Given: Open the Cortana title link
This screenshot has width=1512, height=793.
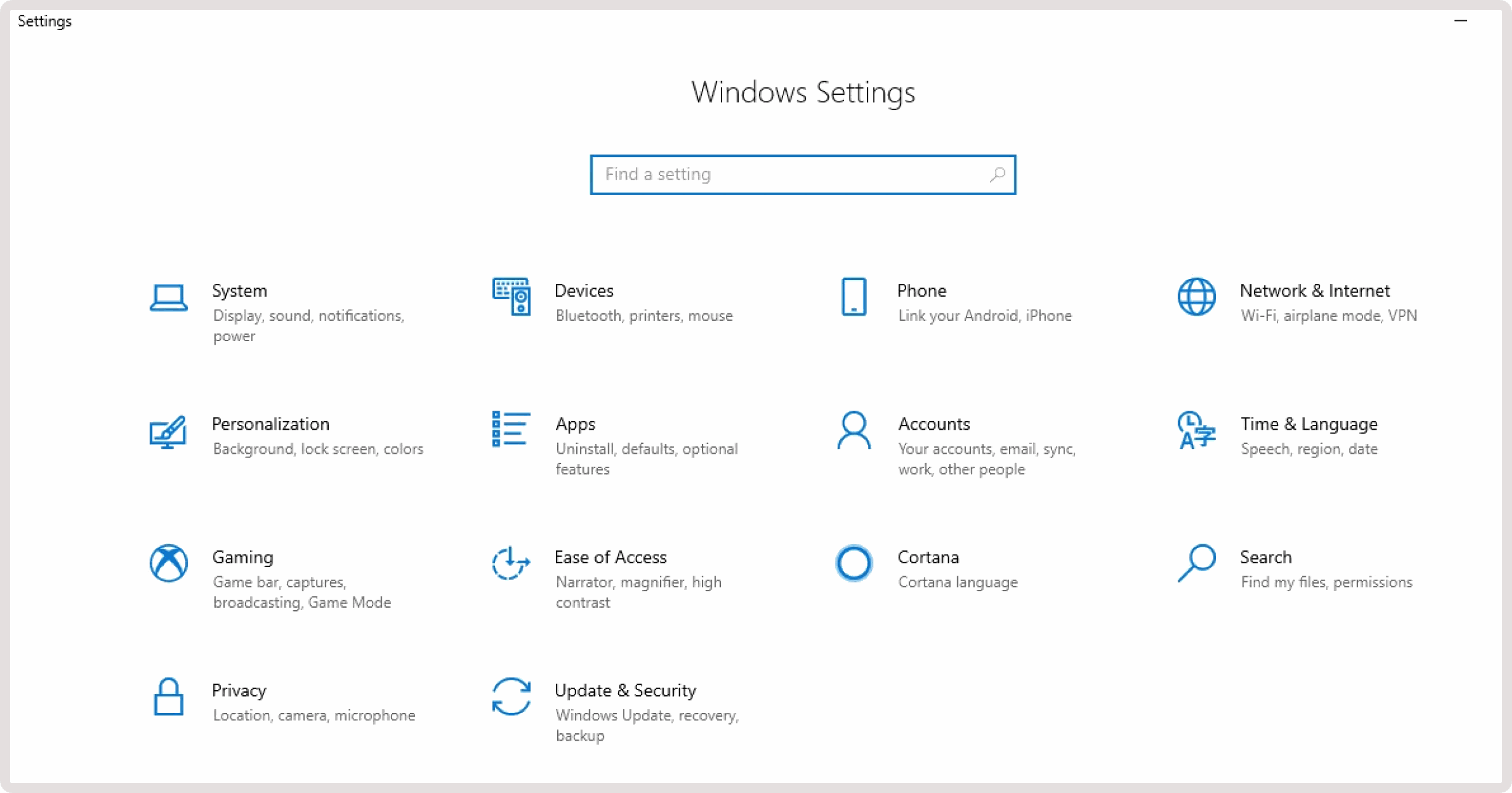Looking at the screenshot, I should point(928,557).
